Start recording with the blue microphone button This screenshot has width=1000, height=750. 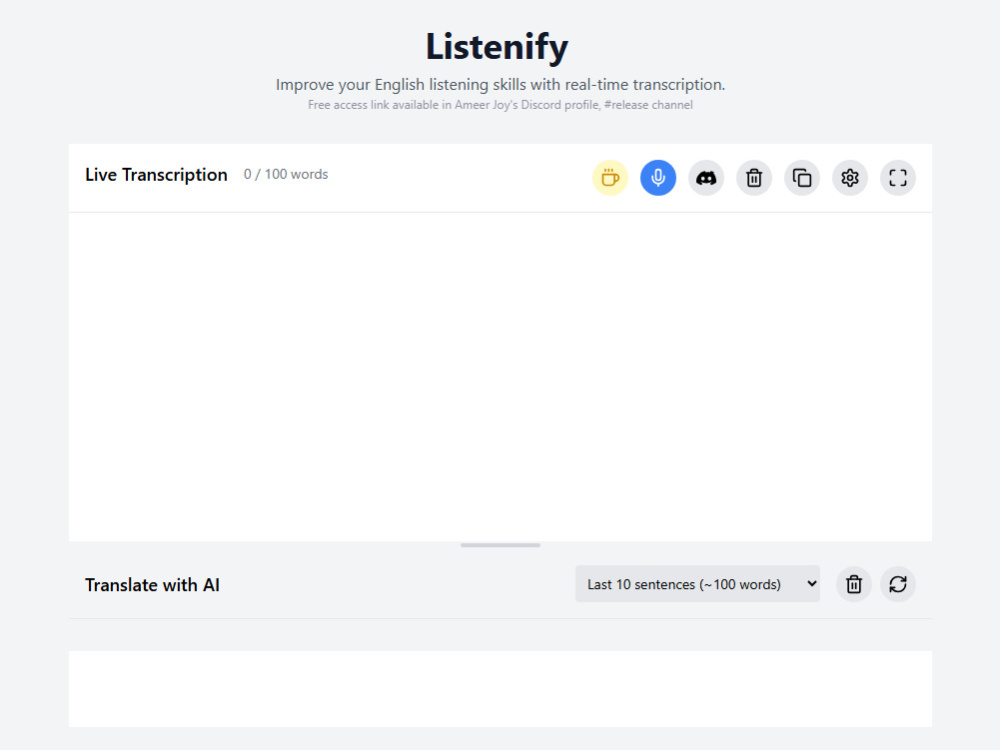click(658, 178)
